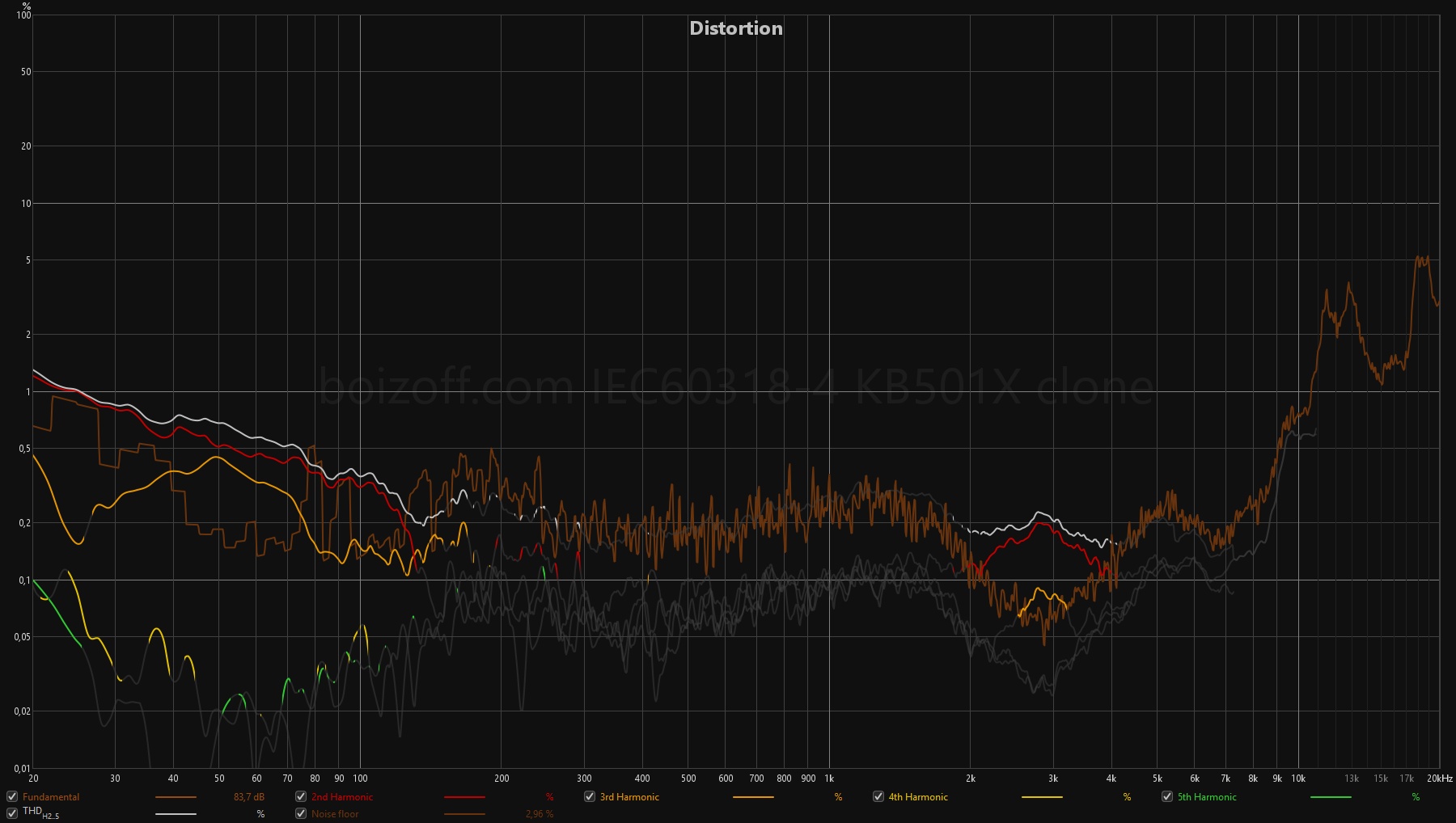
Task: Click the 20kHz frequency axis label
Action: click(x=1440, y=779)
